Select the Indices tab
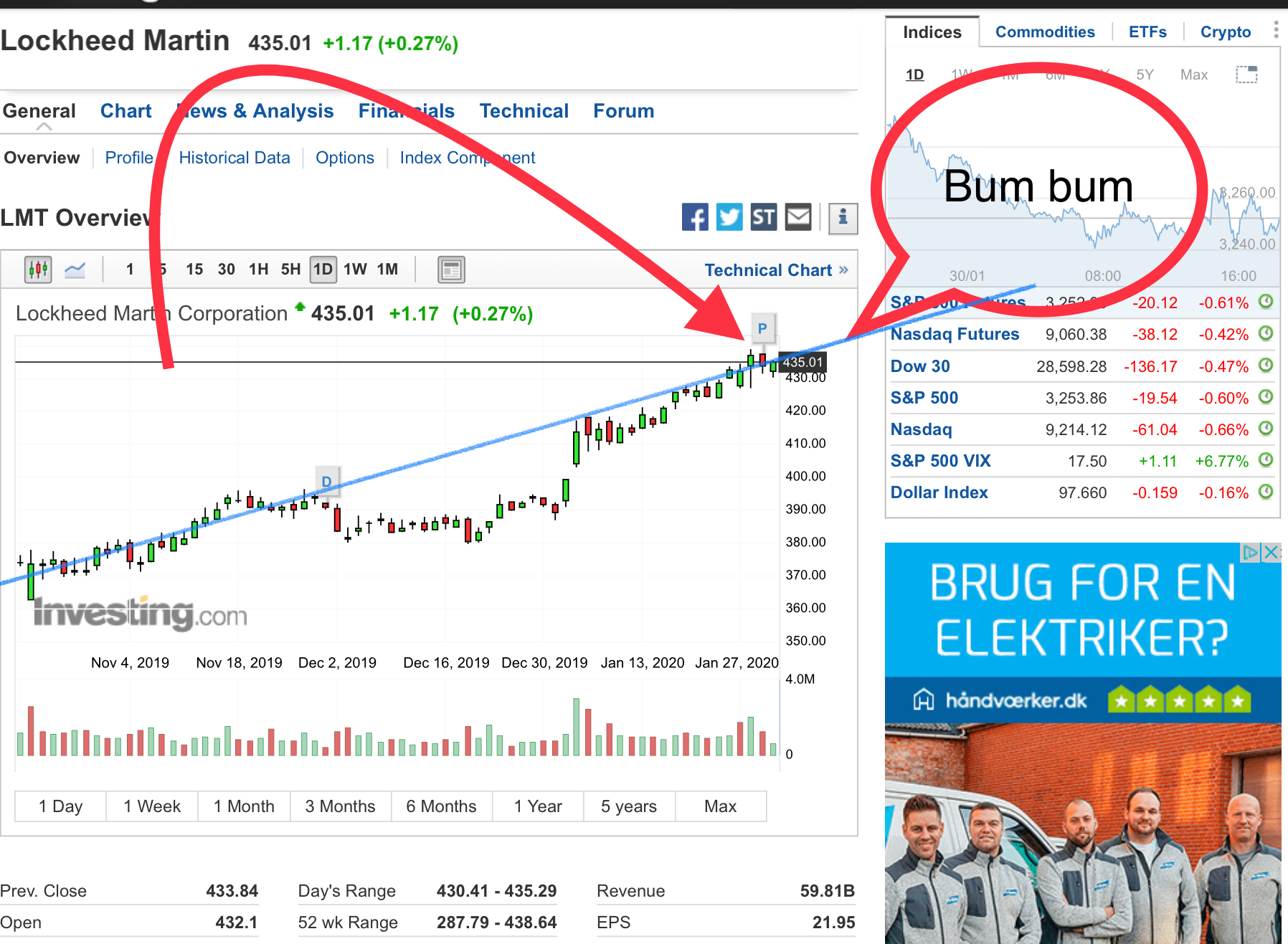Image resolution: width=1288 pixels, height=944 pixels. 932,32
